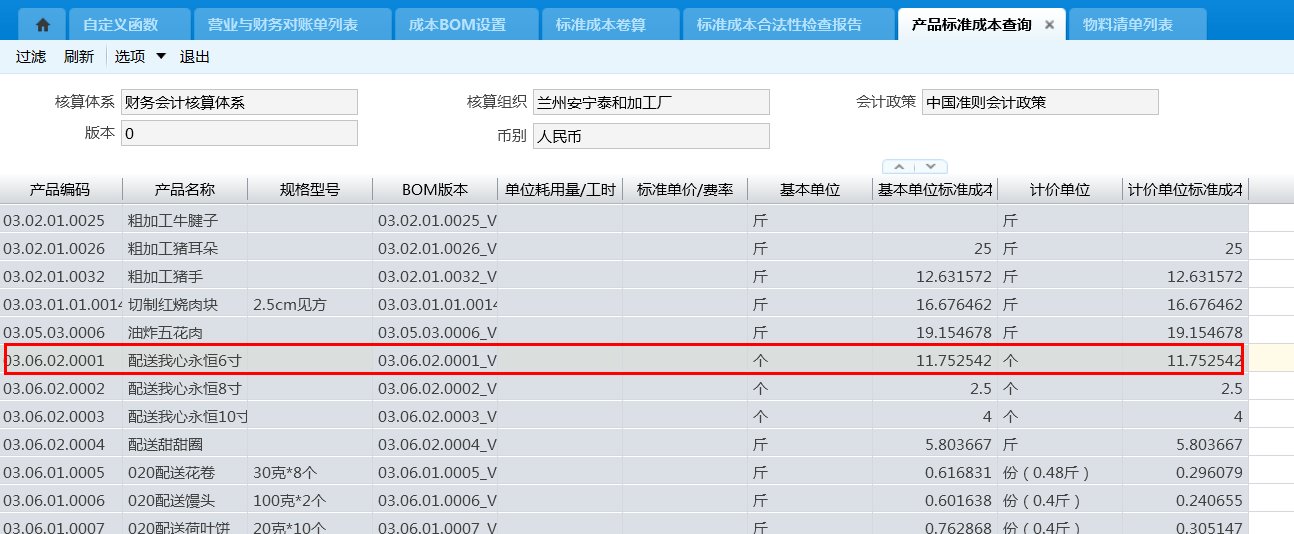Screen dimensions: 1294x534
Task: Select product 配送我心永恒6寸
Action: click(185, 360)
